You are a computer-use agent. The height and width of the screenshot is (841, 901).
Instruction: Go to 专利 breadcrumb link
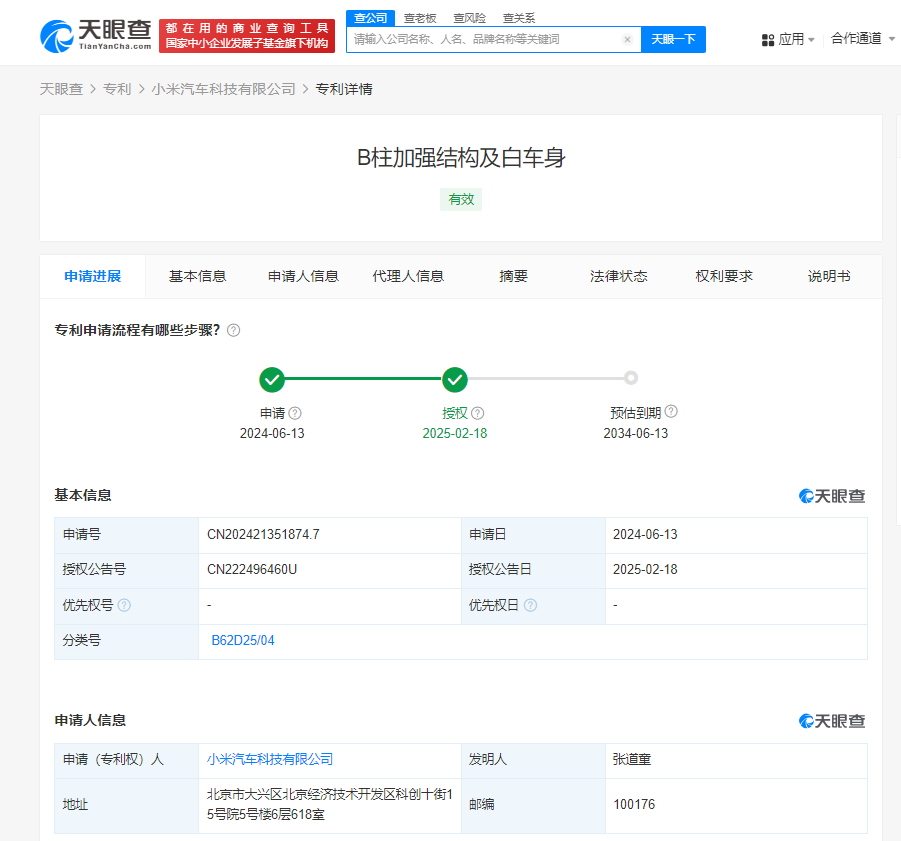117,89
